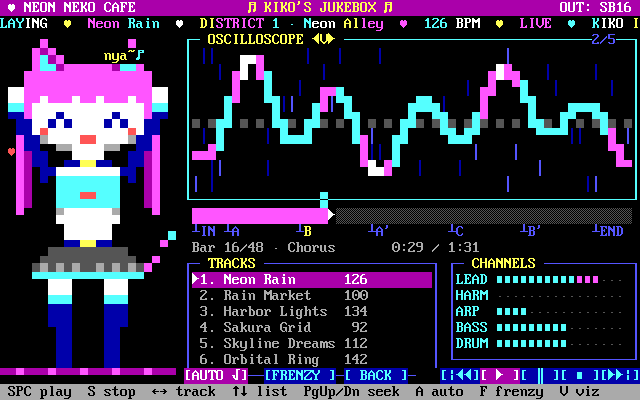Jump to the IN section marker
Screen dimensions: 640x400
click(204, 231)
